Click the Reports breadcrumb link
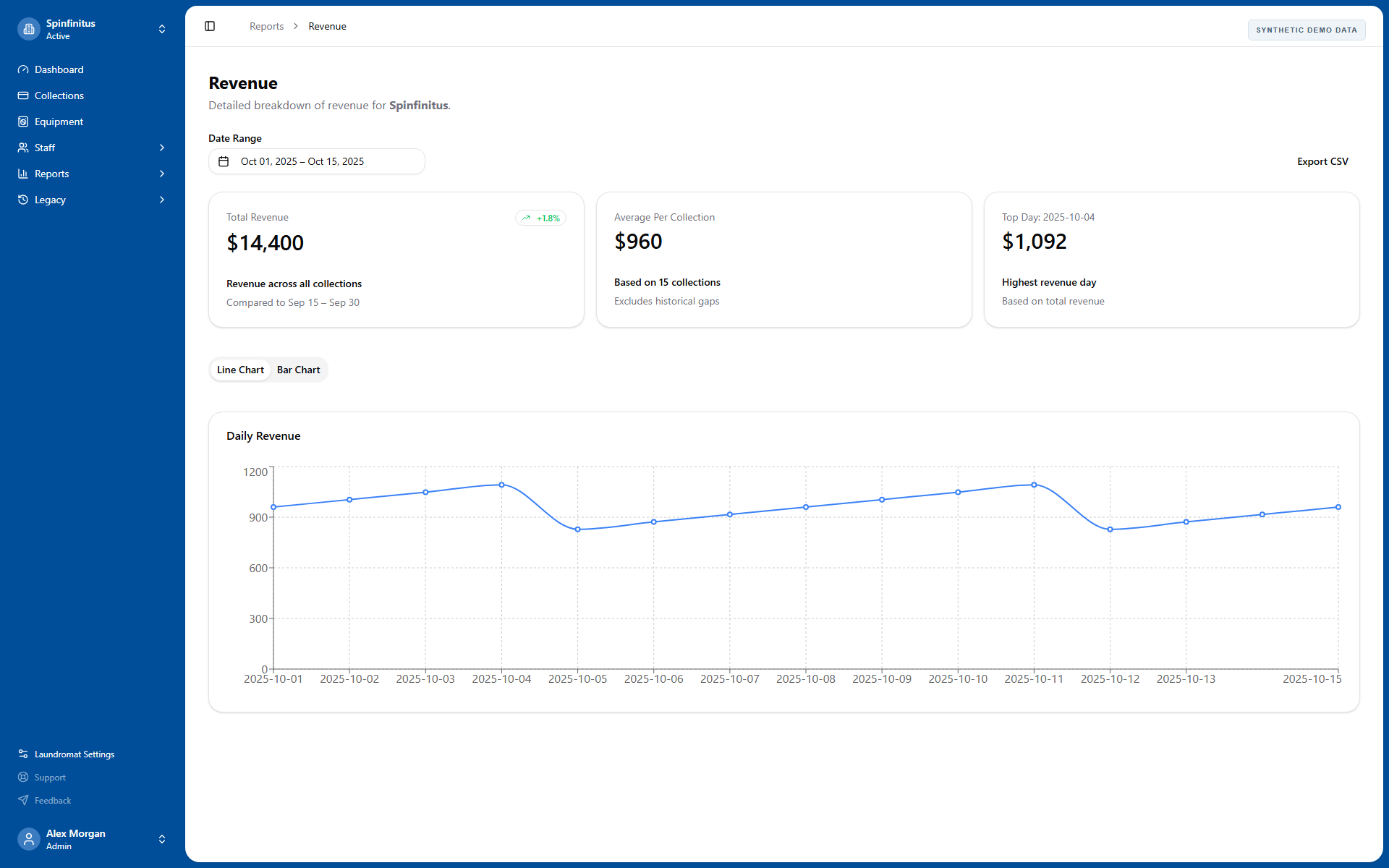1389x868 pixels. pyautogui.click(x=266, y=26)
